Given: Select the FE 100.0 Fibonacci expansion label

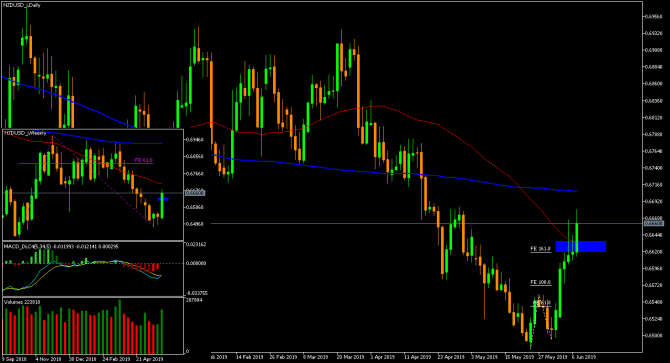Looking at the screenshot, I should click(x=541, y=282).
